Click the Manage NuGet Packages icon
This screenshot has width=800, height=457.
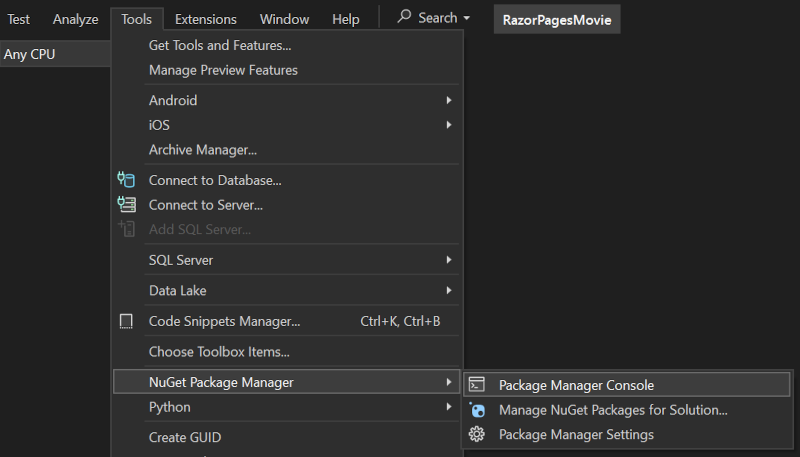click(x=478, y=410)
